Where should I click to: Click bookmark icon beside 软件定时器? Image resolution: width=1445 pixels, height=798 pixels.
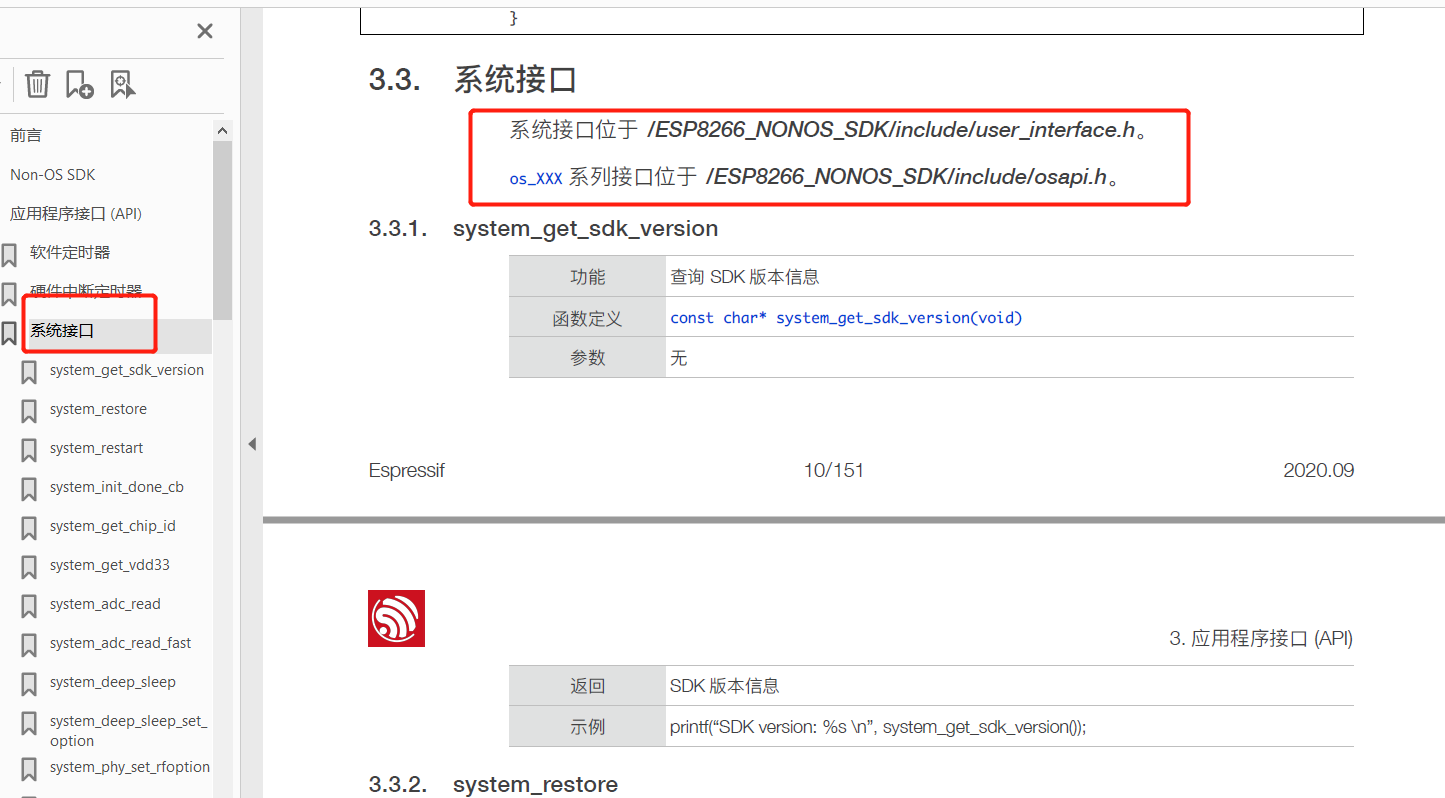coord(9,255)
